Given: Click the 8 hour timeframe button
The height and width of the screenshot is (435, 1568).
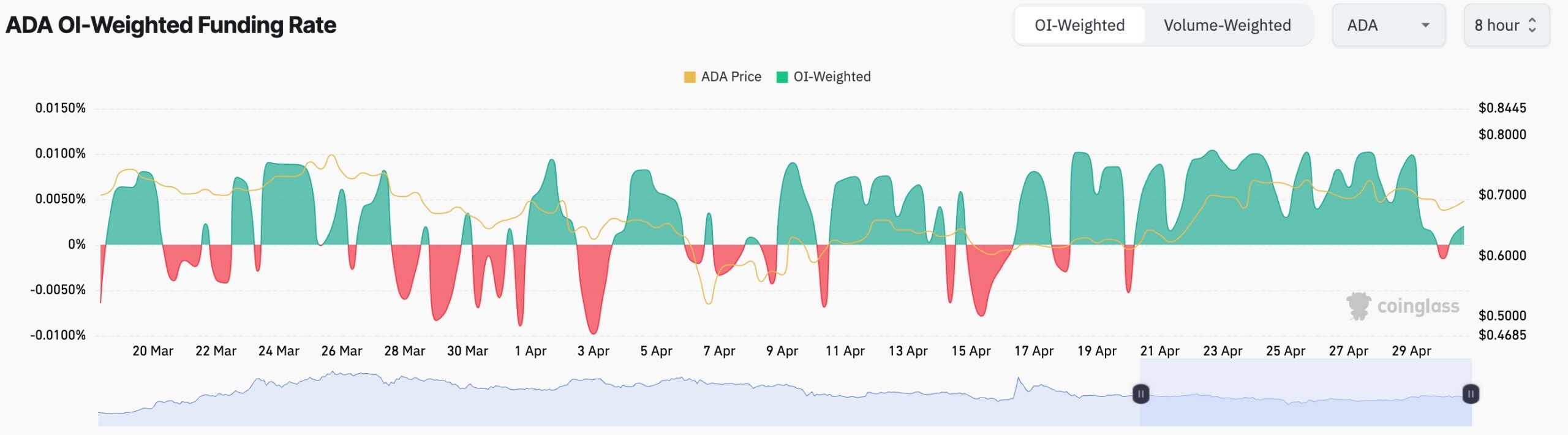Looking at the screenshot, I should 1506,25.
